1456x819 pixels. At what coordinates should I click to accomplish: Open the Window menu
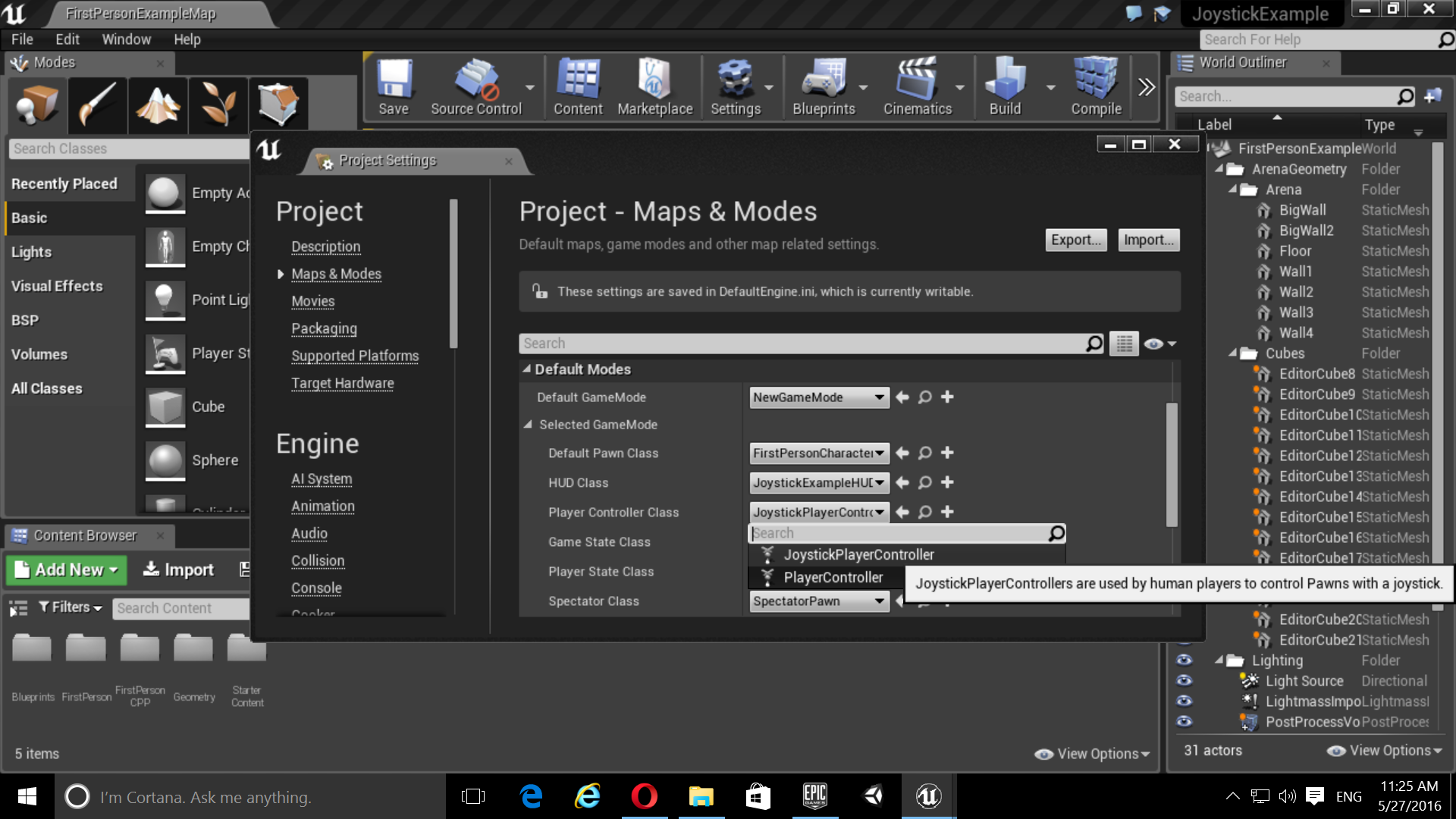tap(126, 39)
